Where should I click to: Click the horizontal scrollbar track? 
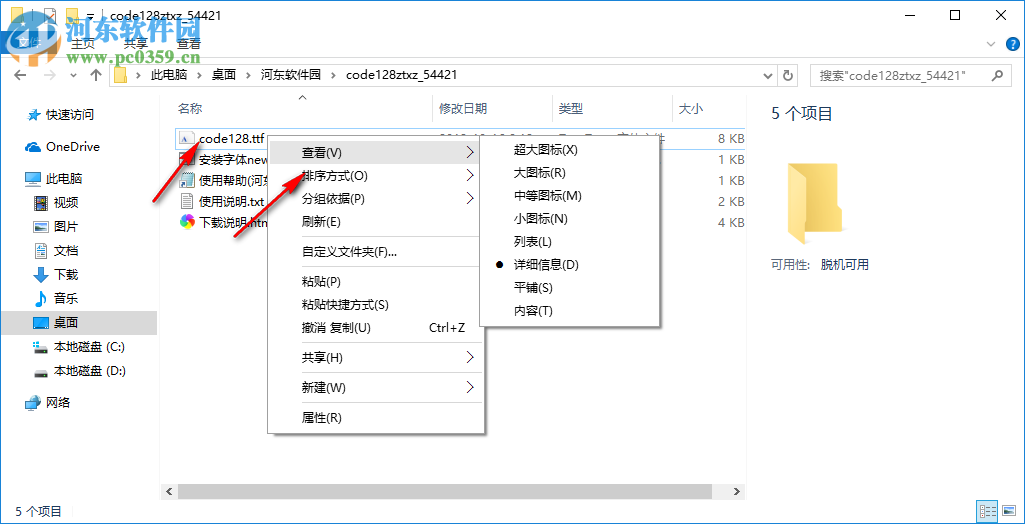pyautogui.click(x=445, y=491)
